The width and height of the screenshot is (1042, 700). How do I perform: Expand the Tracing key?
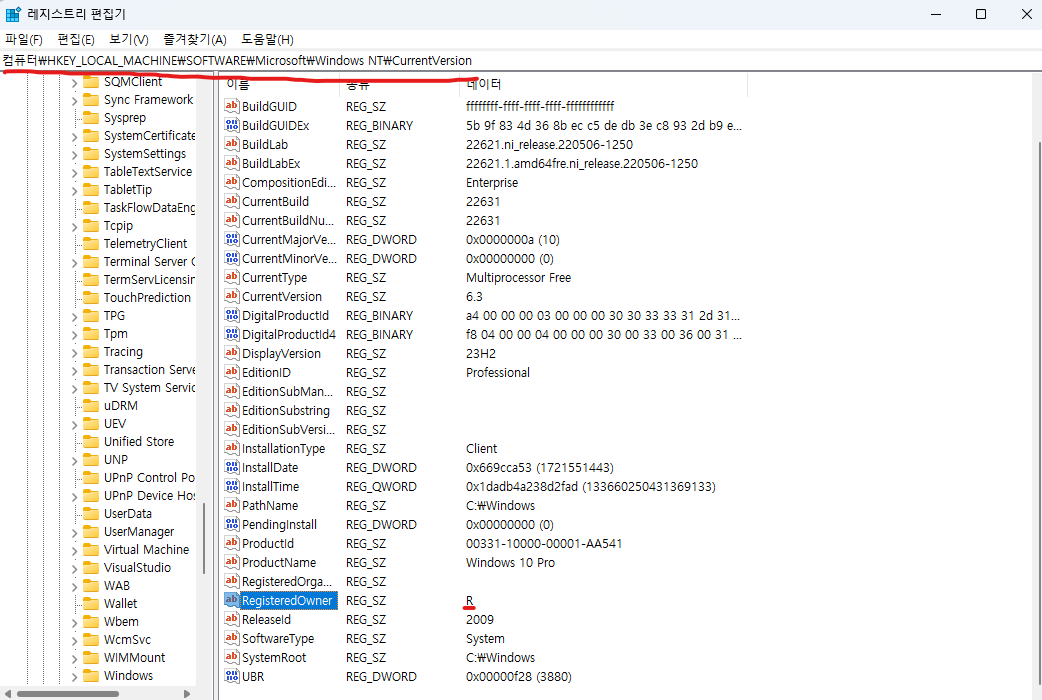click(74, 353)
